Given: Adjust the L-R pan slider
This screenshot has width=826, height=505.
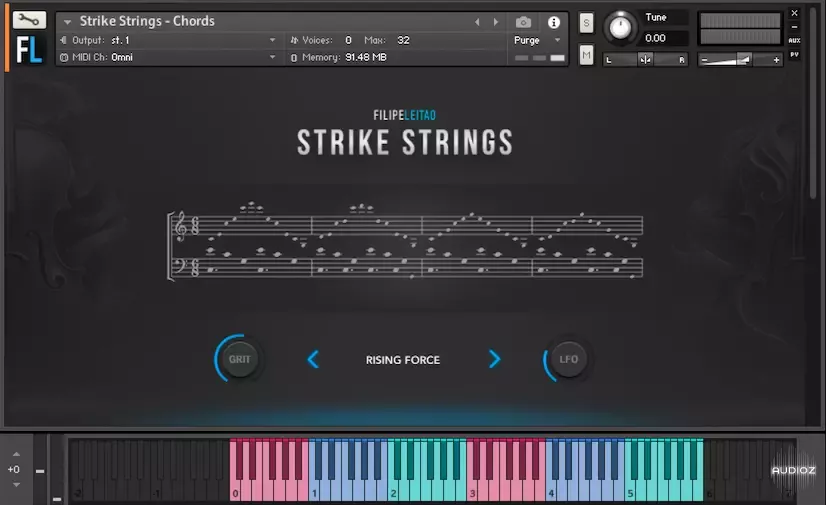Looking at the screenshot, I should (645, 60).
